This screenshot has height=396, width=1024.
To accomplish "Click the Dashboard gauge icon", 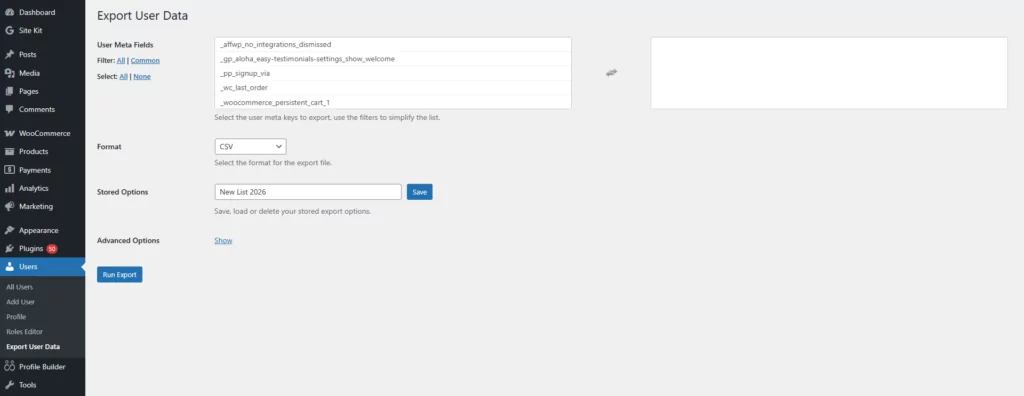I will click(9, 12).
